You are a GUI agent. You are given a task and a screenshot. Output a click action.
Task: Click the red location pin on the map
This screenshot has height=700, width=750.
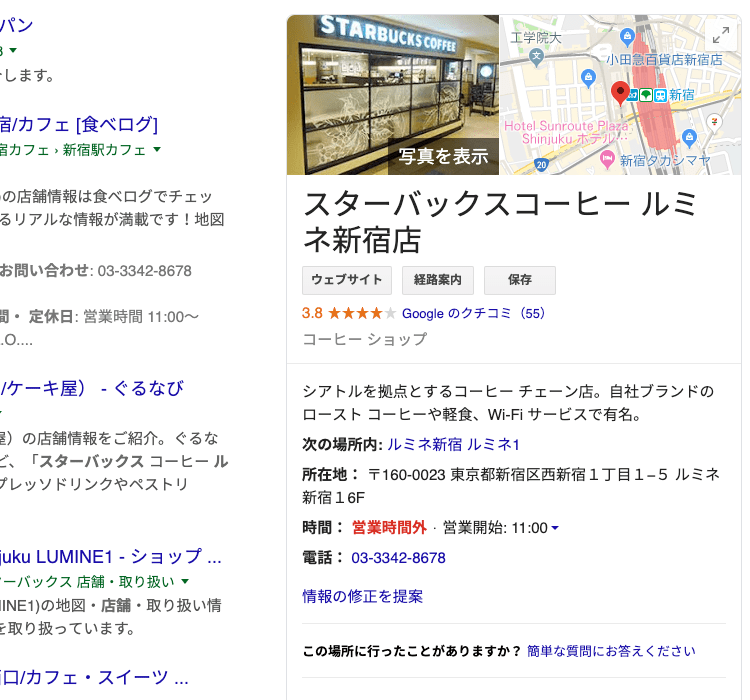[x=620, y=93]
